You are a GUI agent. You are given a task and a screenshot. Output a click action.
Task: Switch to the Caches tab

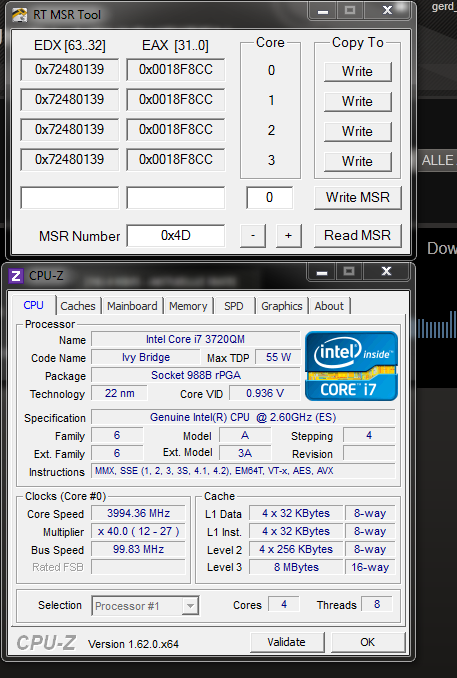click(78, 306)
